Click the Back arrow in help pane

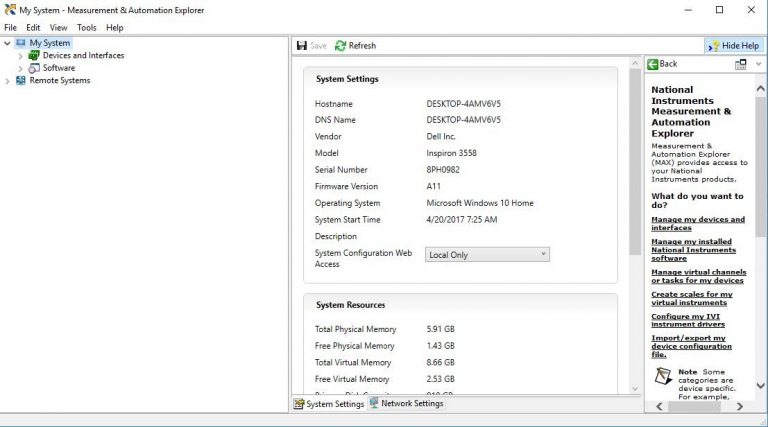point(652,64)
